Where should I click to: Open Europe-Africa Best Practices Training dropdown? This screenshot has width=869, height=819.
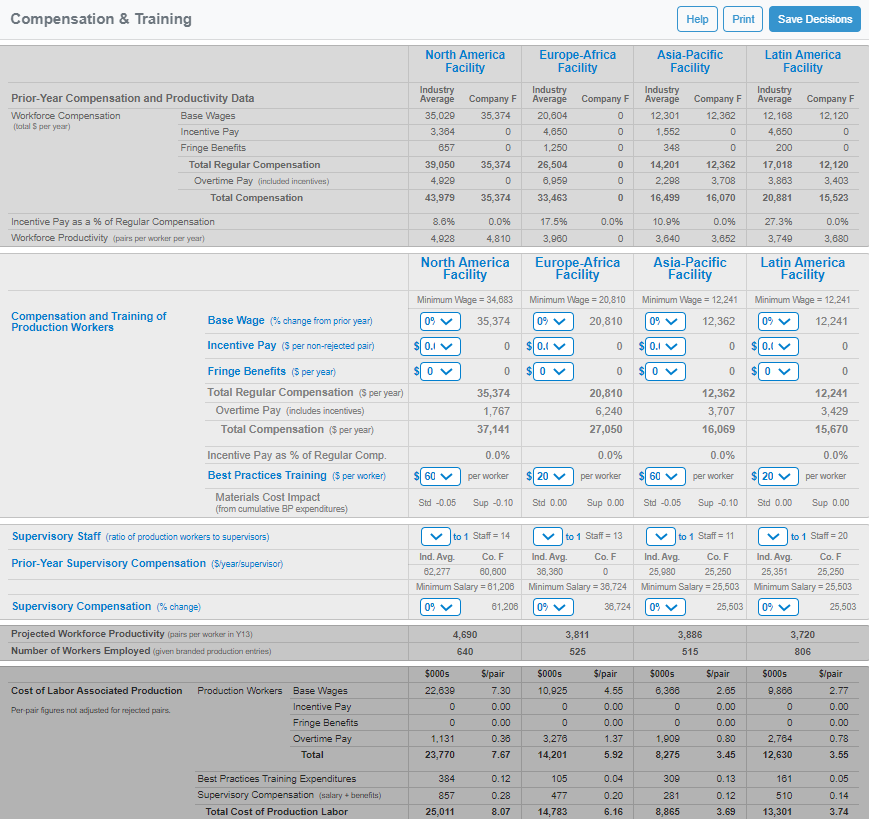(553, 476)
